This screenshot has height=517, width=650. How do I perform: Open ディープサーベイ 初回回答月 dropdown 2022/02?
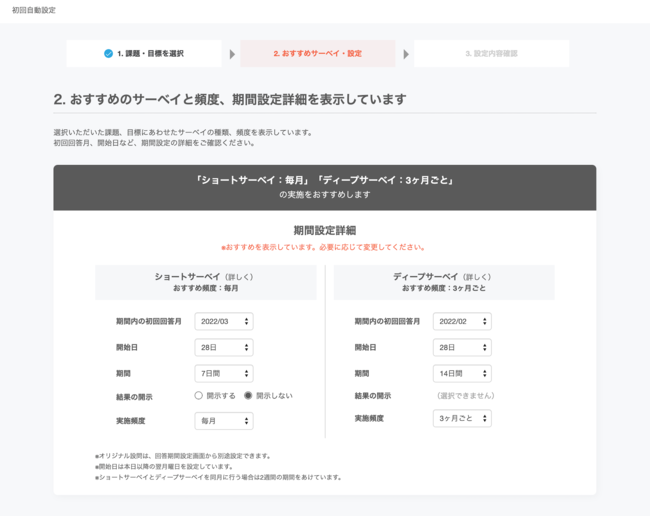tap(462, 322)
